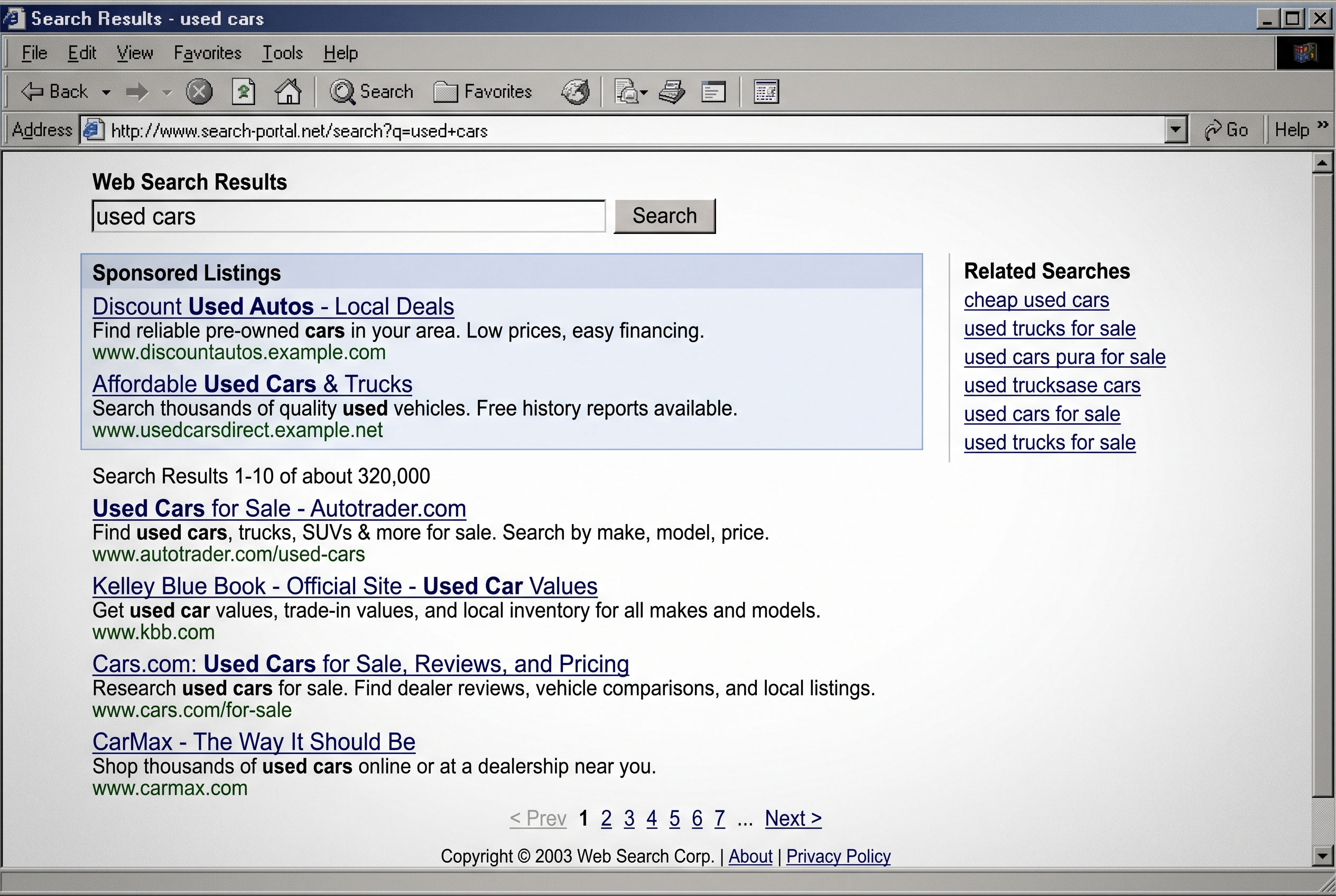1336x896 pixels.
Task: Open the Kelley Blue Book result link
Action: coord(345,586)
